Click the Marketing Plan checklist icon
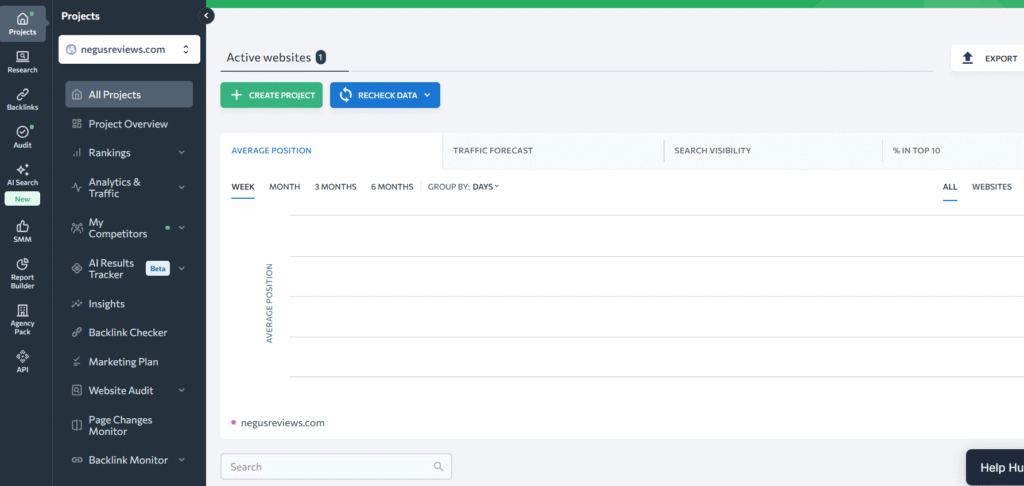 [x=76, y=361]
